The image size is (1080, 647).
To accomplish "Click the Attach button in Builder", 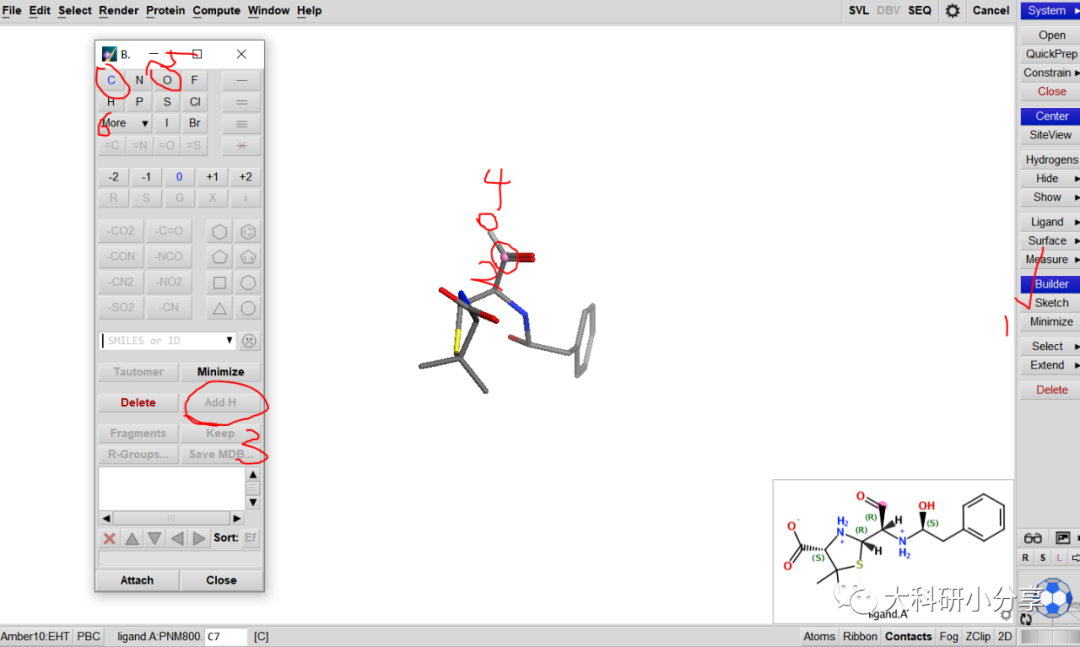I will pyautogui.click(x=137, y=580).
